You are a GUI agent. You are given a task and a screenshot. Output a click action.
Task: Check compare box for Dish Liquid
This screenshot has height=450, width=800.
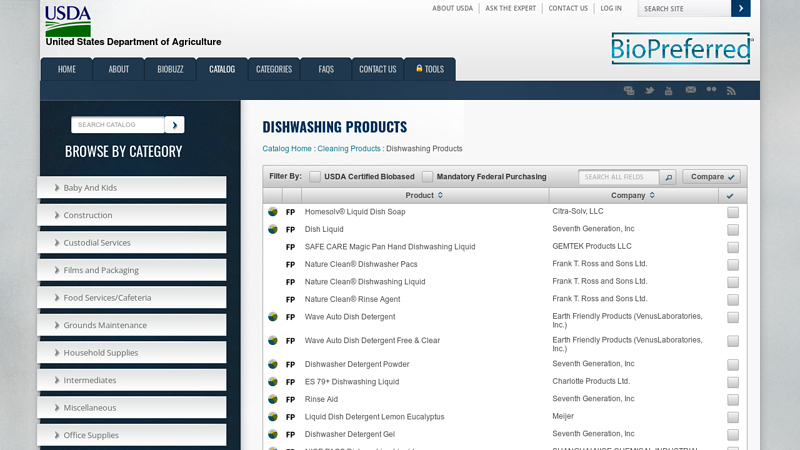click(x=733, y=230)
